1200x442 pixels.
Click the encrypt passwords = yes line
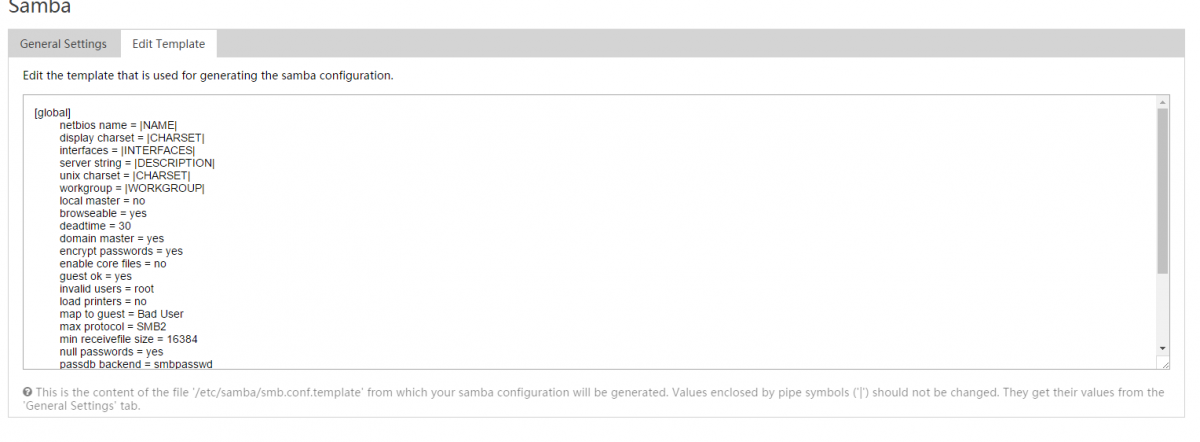pos(121,251)
